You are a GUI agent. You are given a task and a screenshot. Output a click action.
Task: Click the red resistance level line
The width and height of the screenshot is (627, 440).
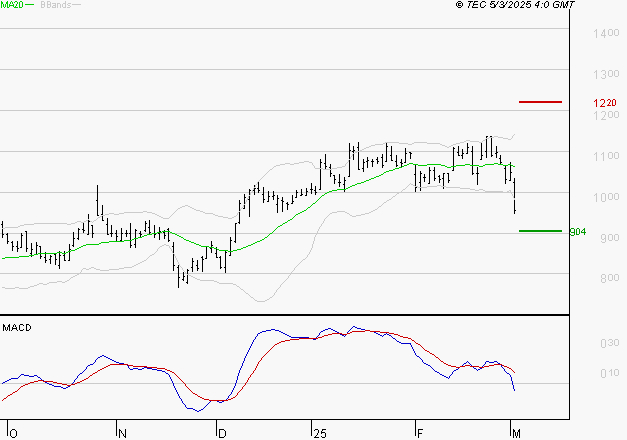(x=540, y=102)
